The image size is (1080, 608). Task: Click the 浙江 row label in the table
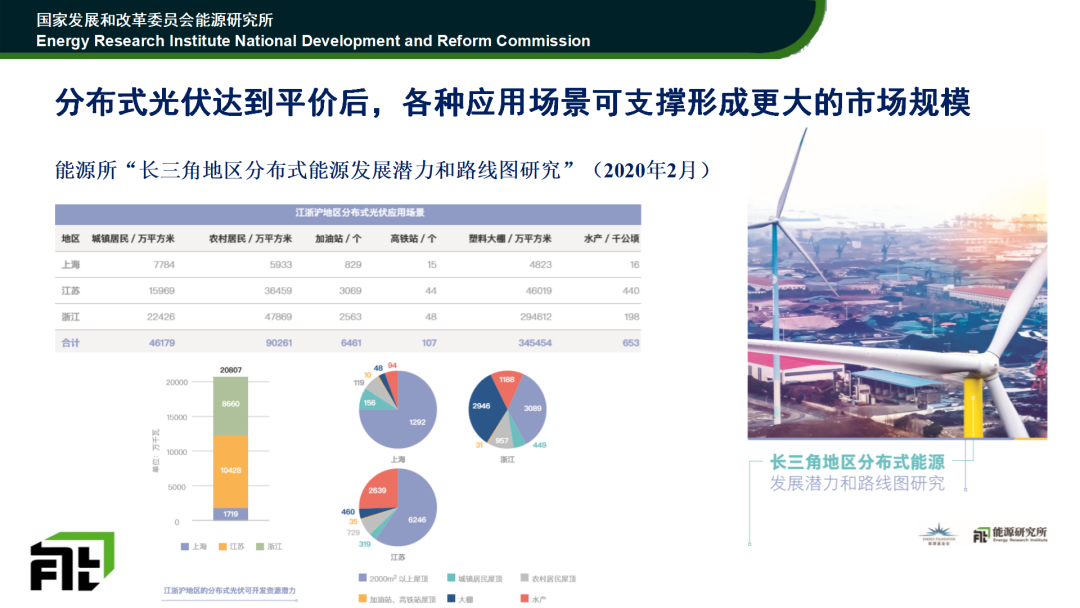click(x=70, y=317)
